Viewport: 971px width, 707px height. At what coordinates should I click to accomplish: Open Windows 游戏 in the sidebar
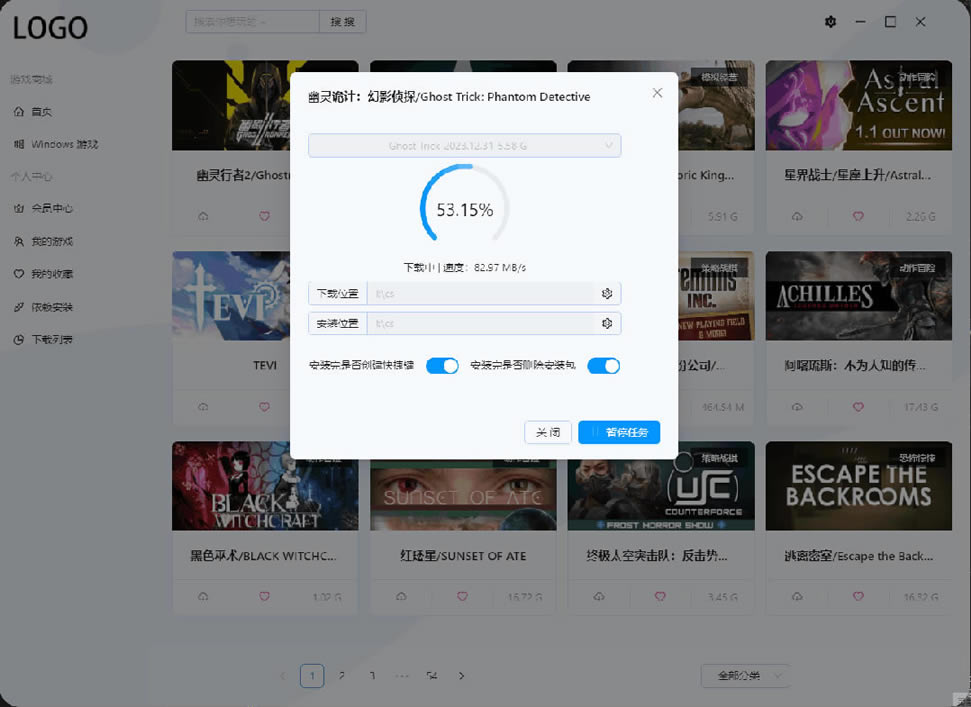(x=56, y=144)
